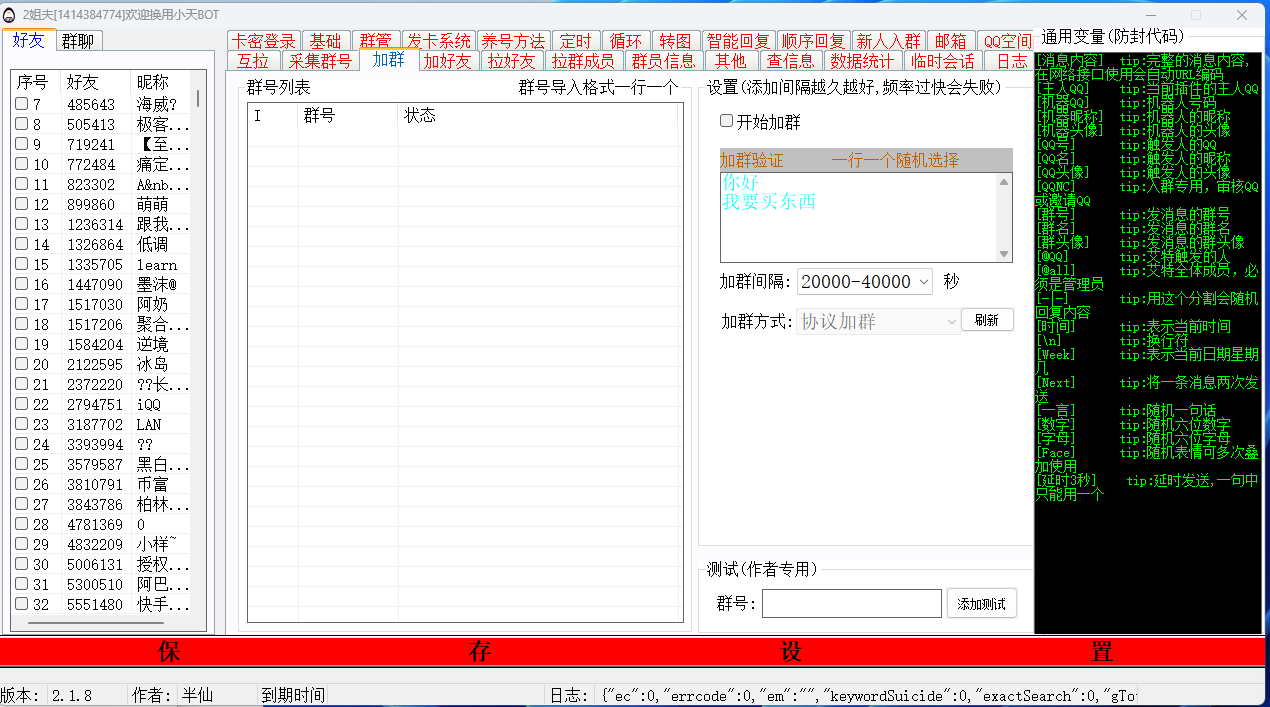Click the red 保存设置 bar

pos(634,652)
